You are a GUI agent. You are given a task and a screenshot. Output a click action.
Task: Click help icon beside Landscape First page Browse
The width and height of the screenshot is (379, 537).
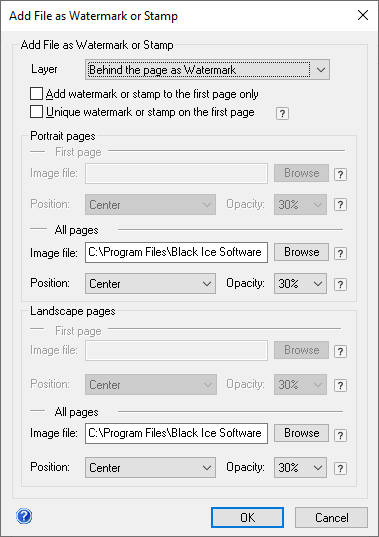pyautogui.click(x=340, y=351)
